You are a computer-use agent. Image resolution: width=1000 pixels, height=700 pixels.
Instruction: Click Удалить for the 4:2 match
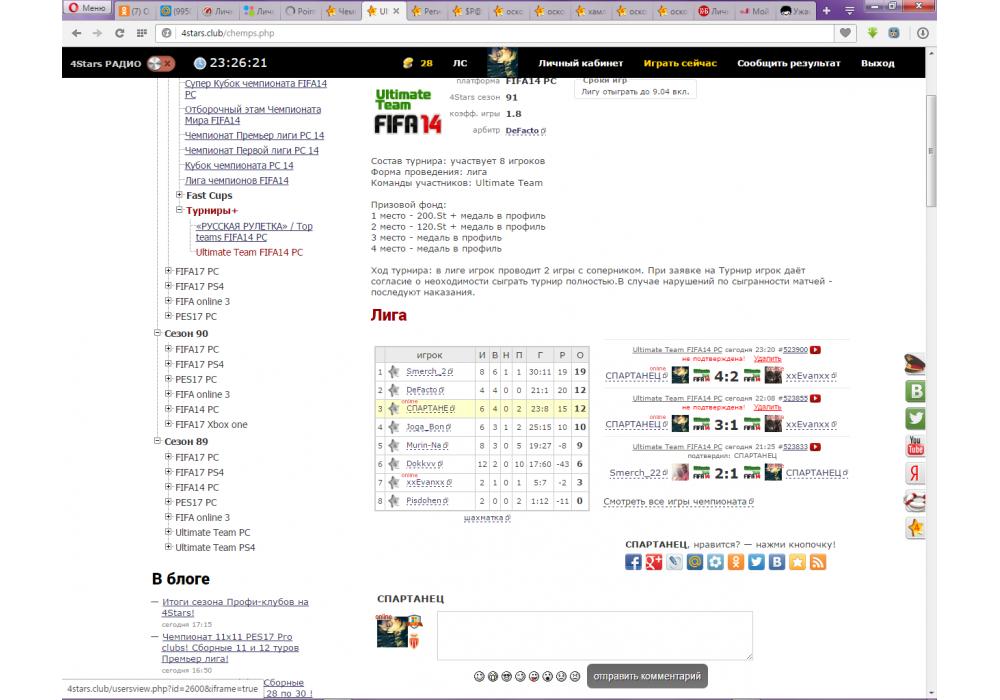point(767,358)
